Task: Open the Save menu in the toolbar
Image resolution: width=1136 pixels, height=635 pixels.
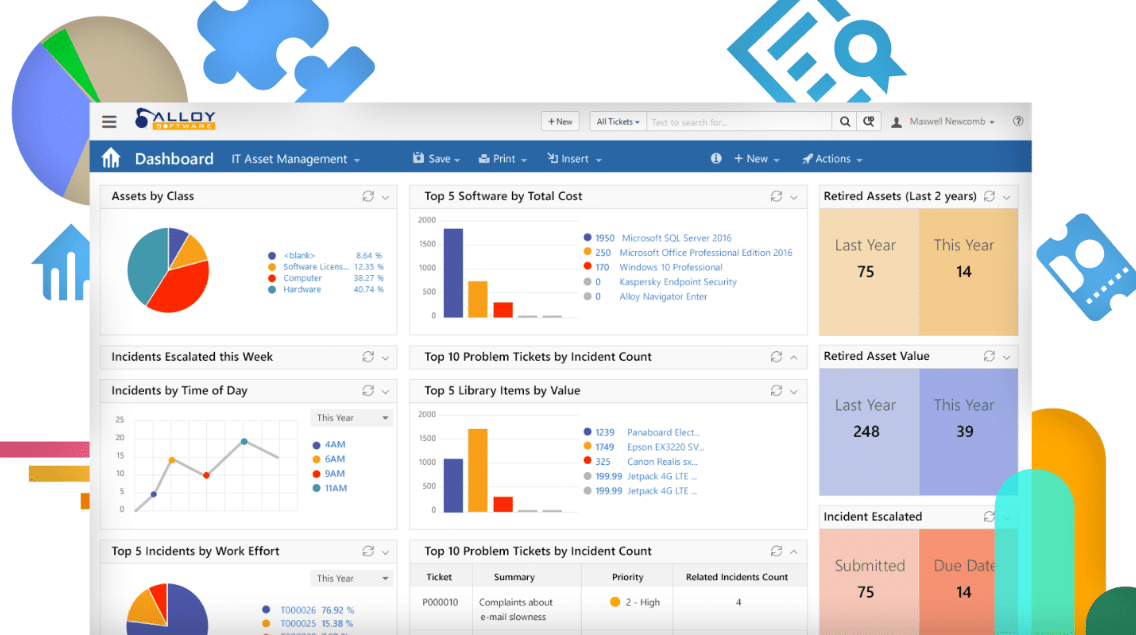Action: click(x=436, y=159)
